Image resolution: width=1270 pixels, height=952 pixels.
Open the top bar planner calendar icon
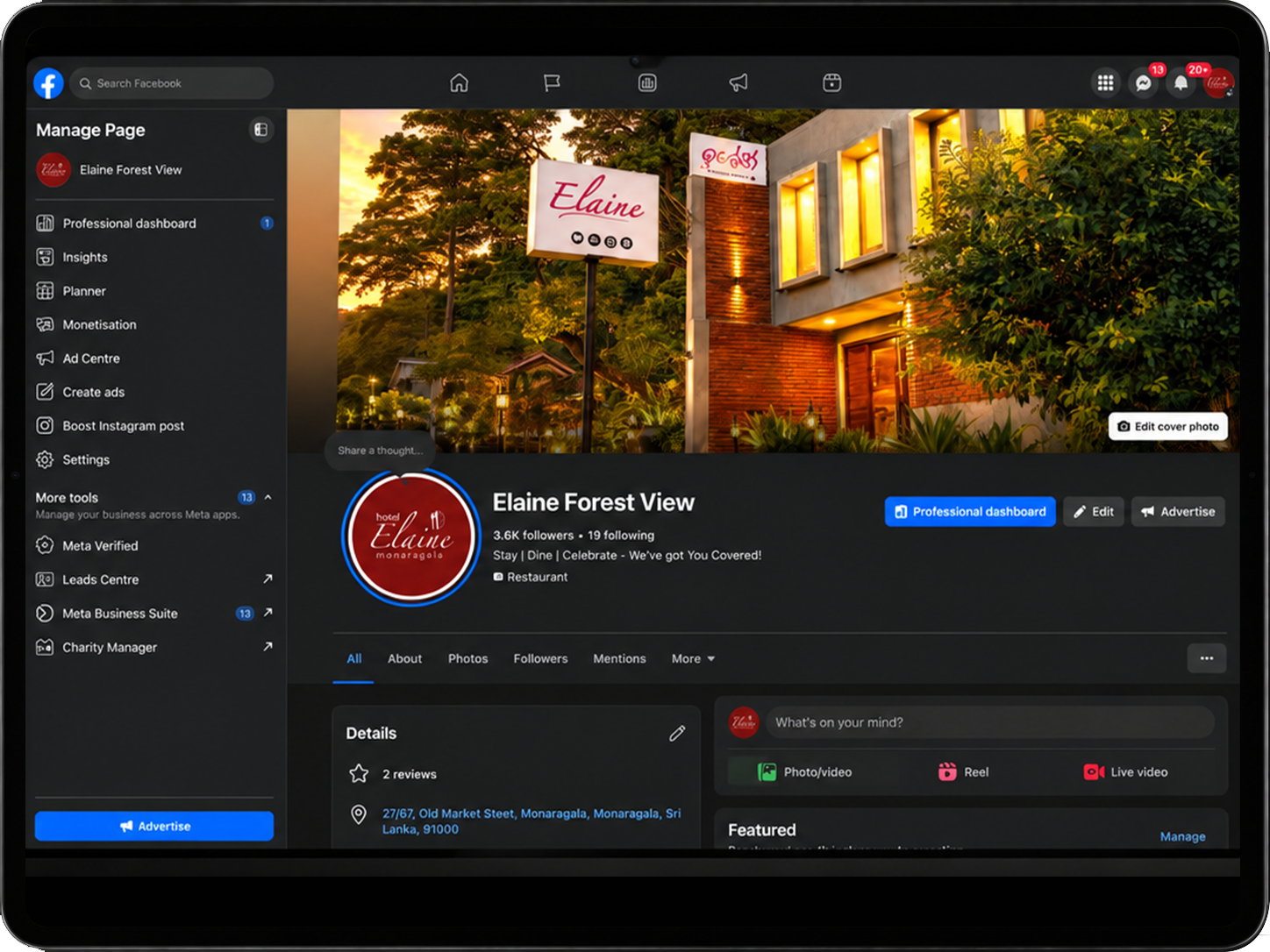coord(832,82)
